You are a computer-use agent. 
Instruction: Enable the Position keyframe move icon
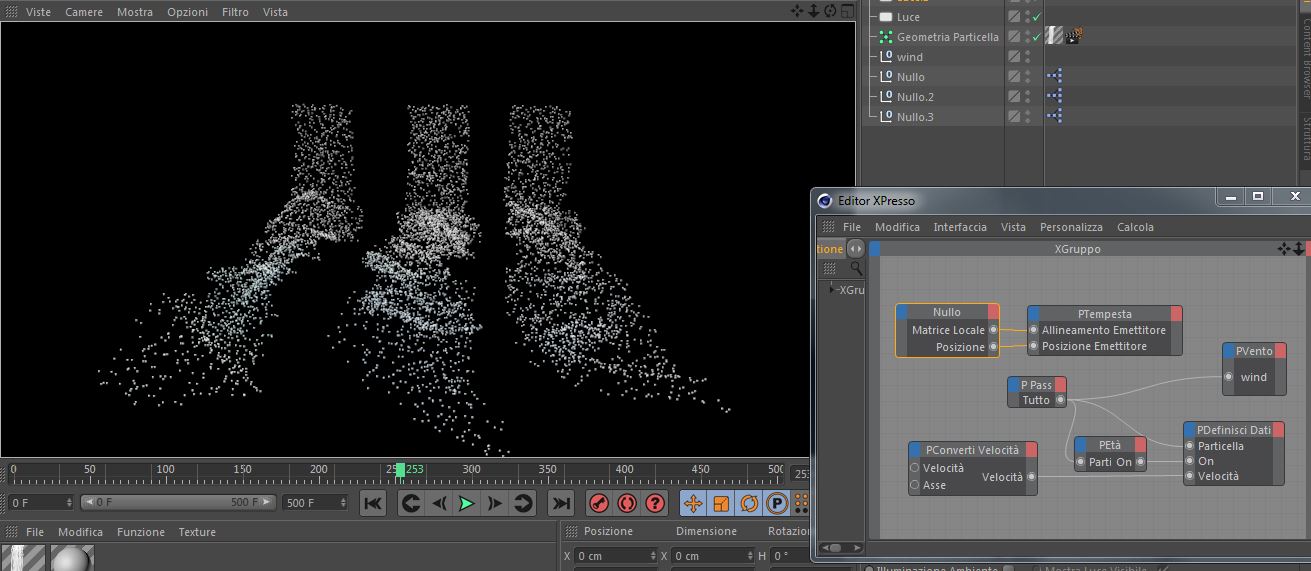693,504
